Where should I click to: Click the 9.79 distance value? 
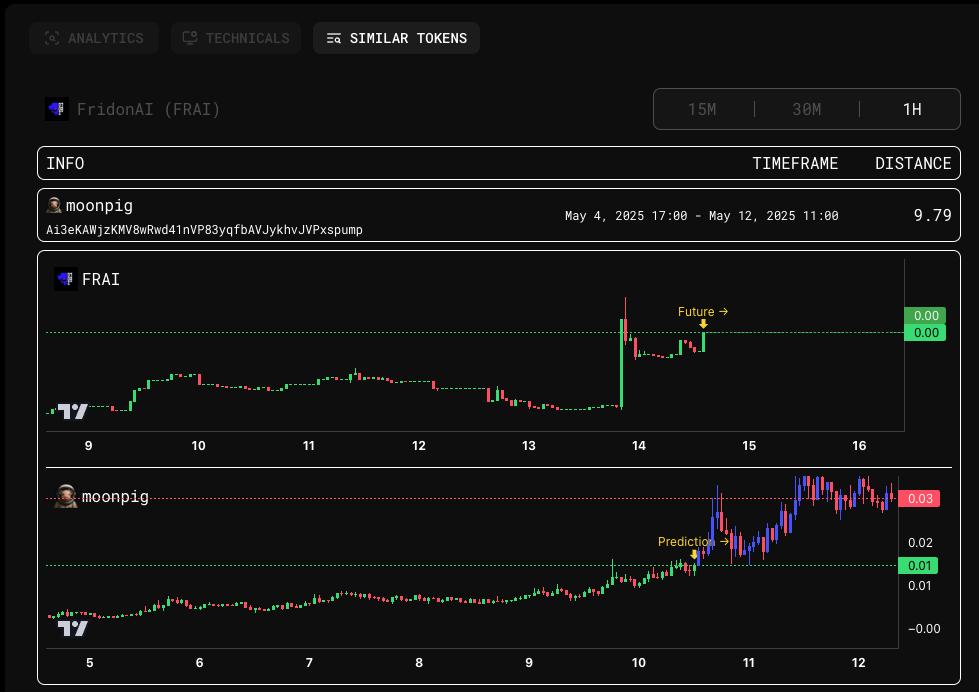click(x=933, y=215)
